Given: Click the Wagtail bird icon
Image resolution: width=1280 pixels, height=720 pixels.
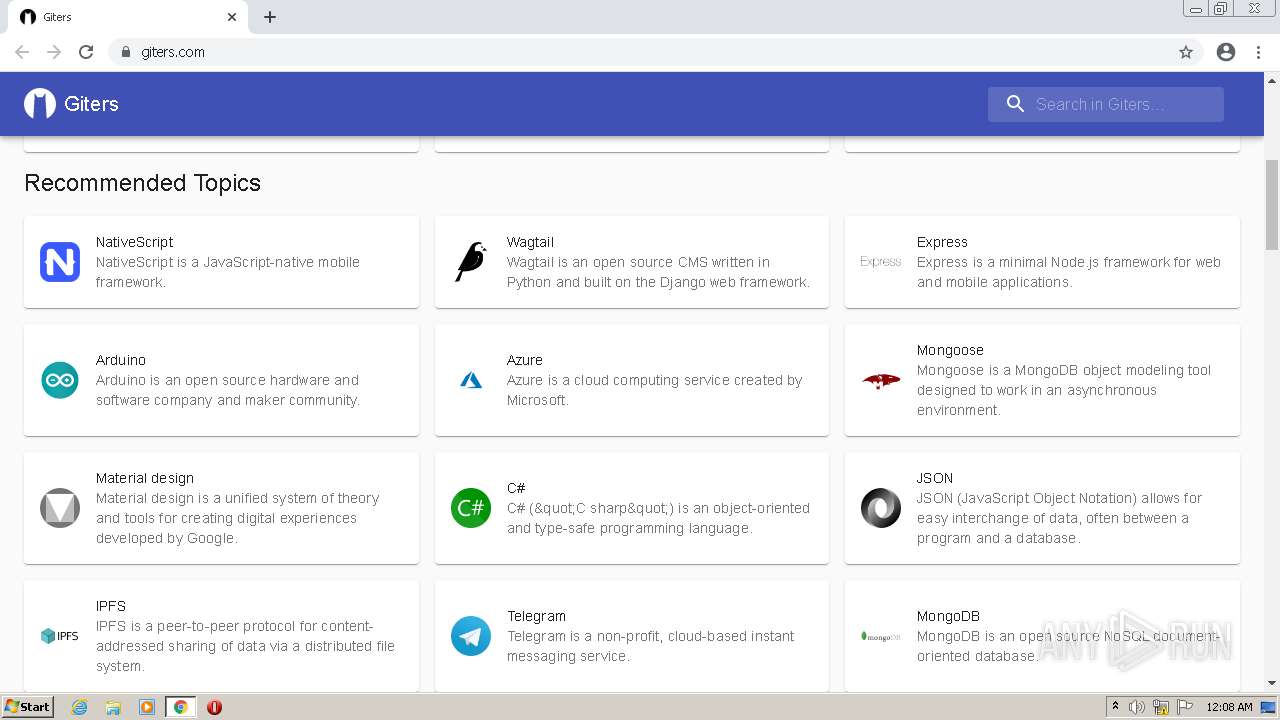Looking at the screenshot, I should (x=471, y=262).
